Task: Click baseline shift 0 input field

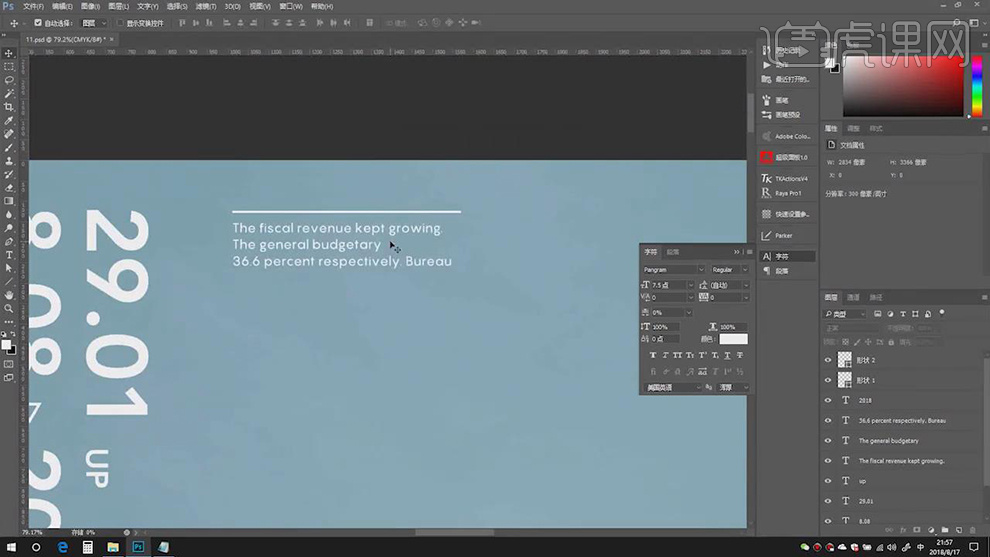Action: point(664,339)
